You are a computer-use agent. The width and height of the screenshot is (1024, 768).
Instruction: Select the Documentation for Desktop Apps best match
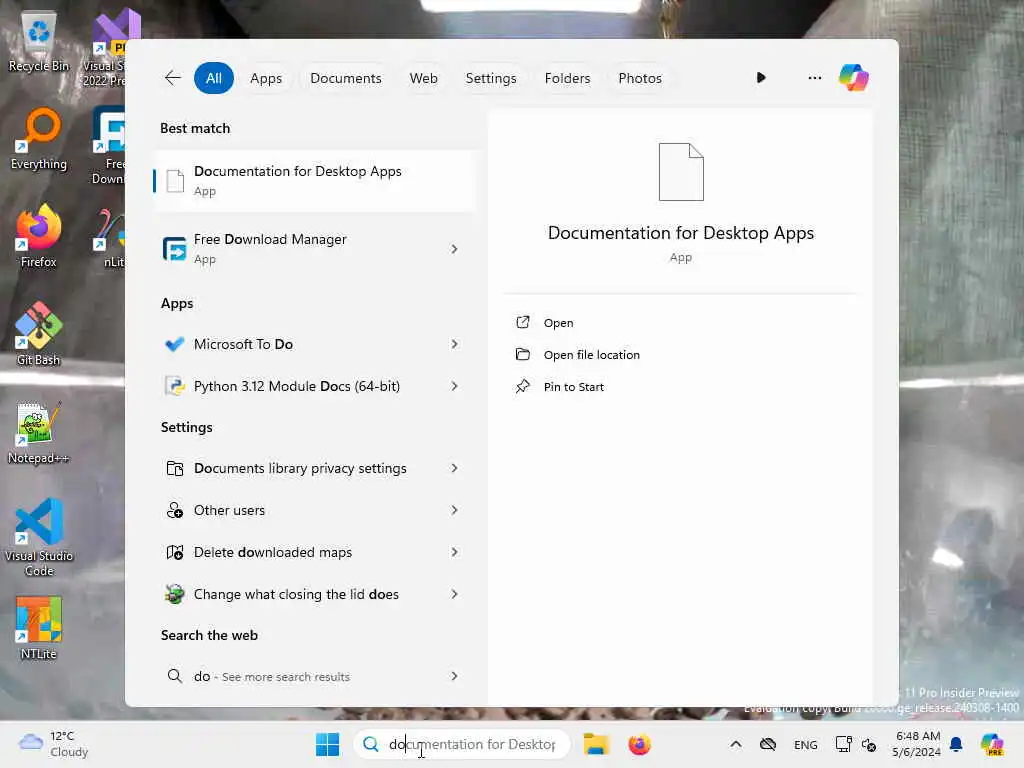314,181
